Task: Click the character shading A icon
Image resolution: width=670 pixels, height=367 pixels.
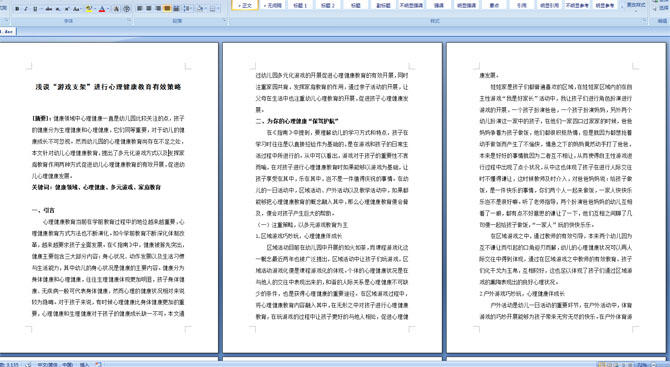Action: click(x=116, y=9)
